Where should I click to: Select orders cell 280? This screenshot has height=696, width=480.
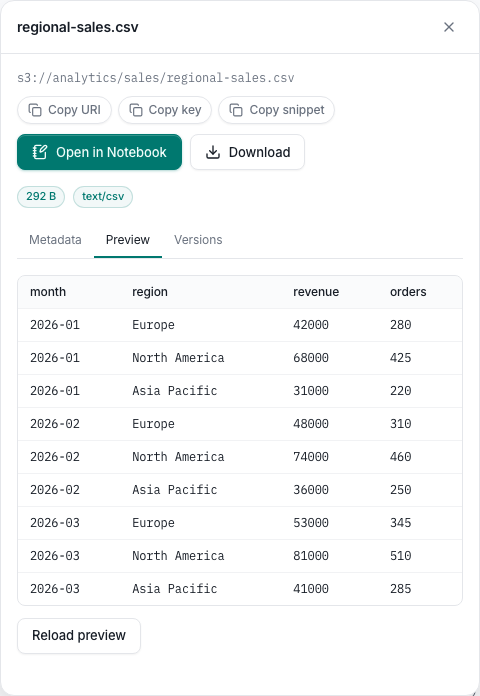click(x=401, y=325)
